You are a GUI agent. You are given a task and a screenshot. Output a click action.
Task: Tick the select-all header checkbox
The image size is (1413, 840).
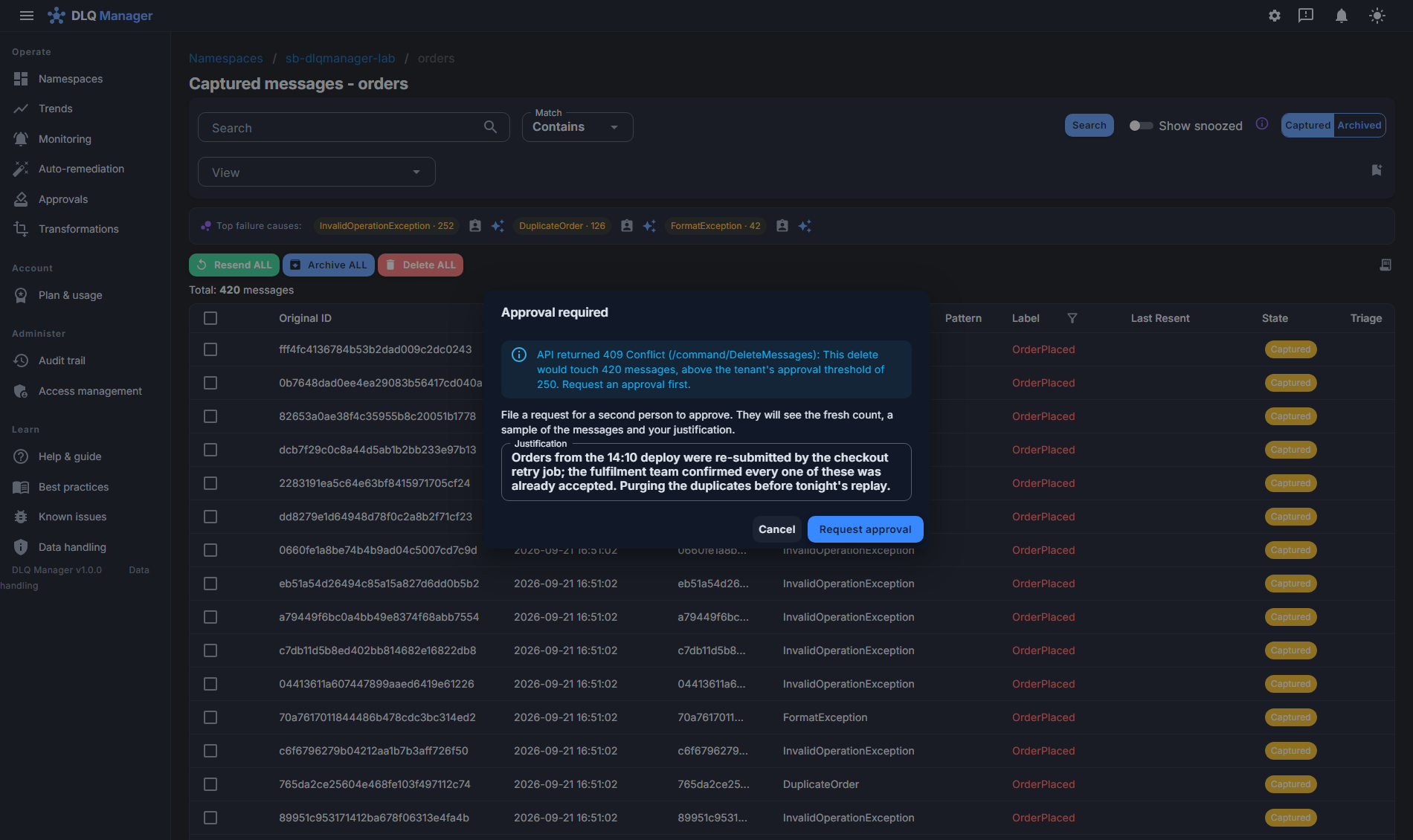click(210, 318)
